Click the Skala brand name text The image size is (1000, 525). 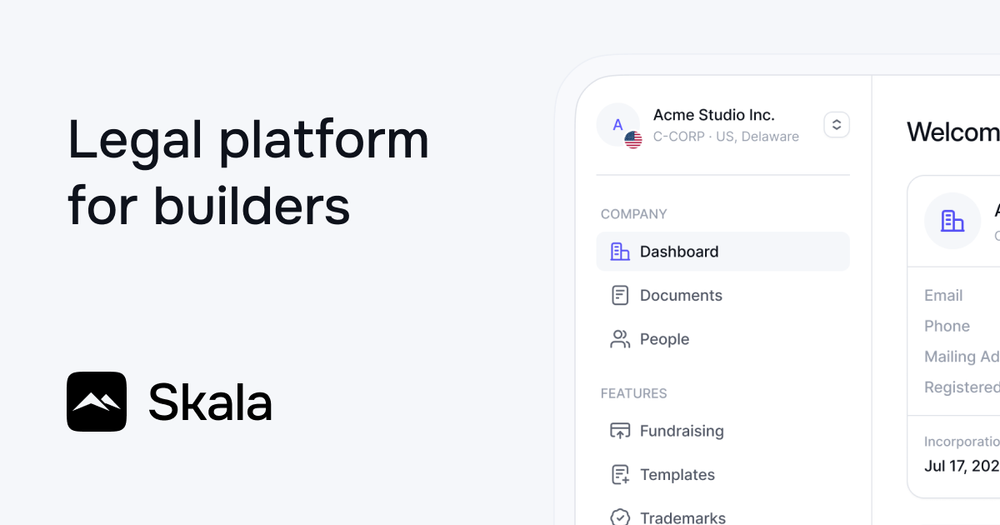click(x=210, y=403)
